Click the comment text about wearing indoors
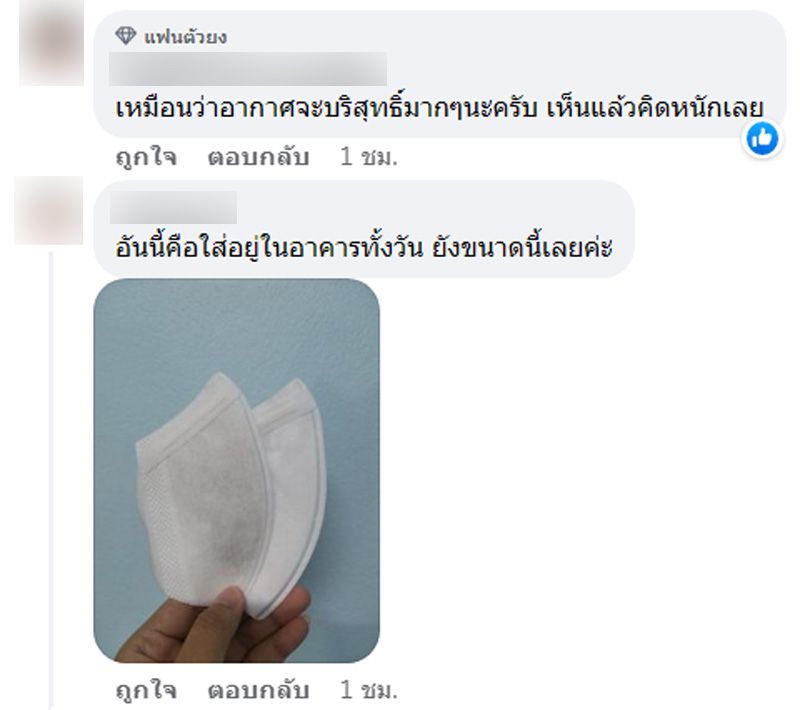 click(x=364, y=248)
